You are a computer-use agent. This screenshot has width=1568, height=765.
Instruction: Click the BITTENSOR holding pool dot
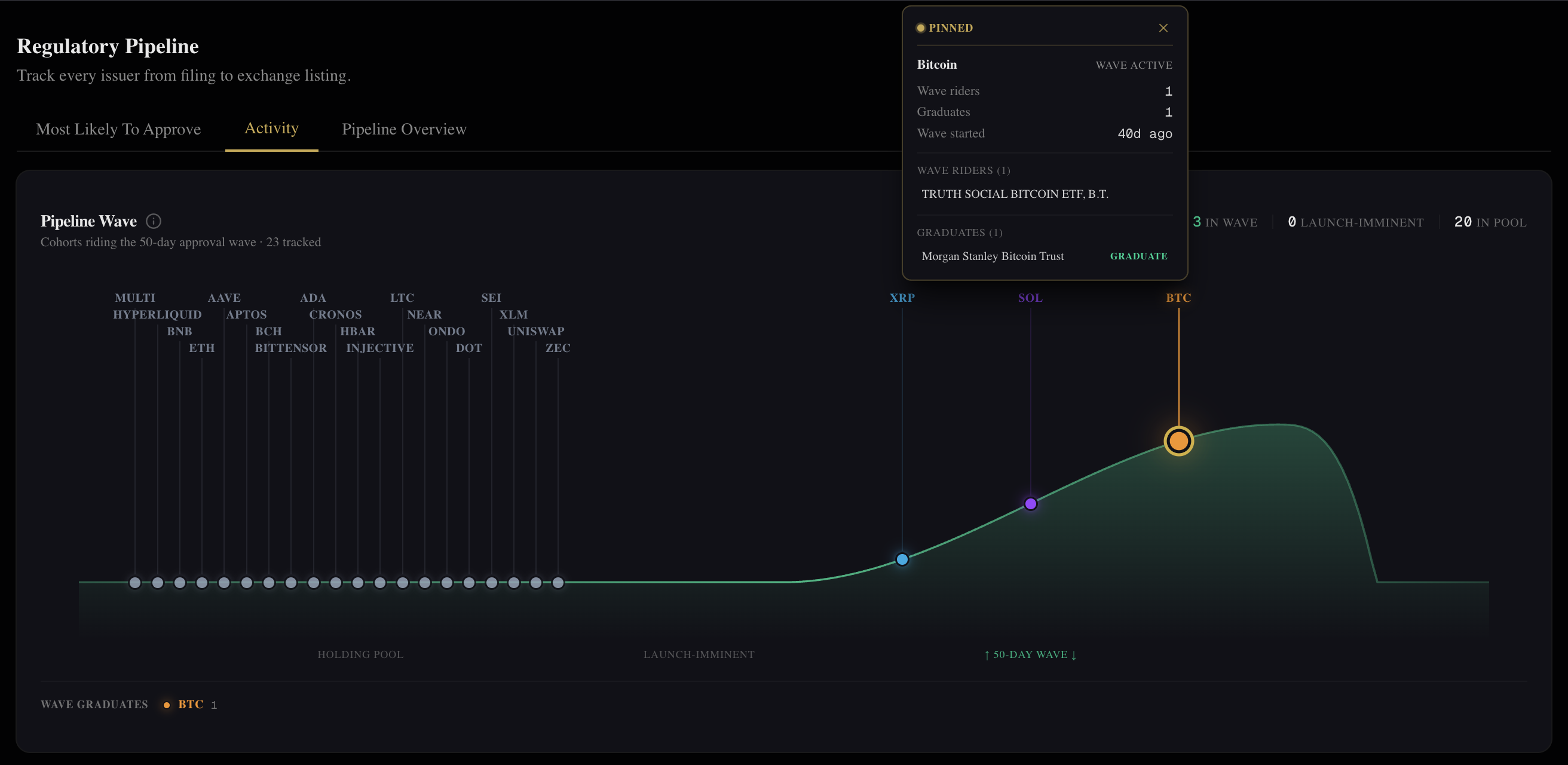[x=291, y=583]
